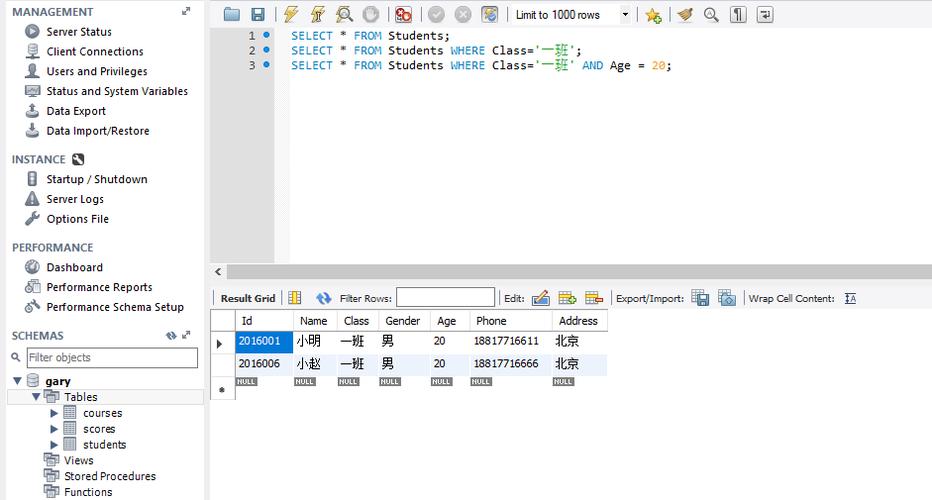The image size is (932, 500).
Task: Sort by Address column header
Action: coord(580,321)
